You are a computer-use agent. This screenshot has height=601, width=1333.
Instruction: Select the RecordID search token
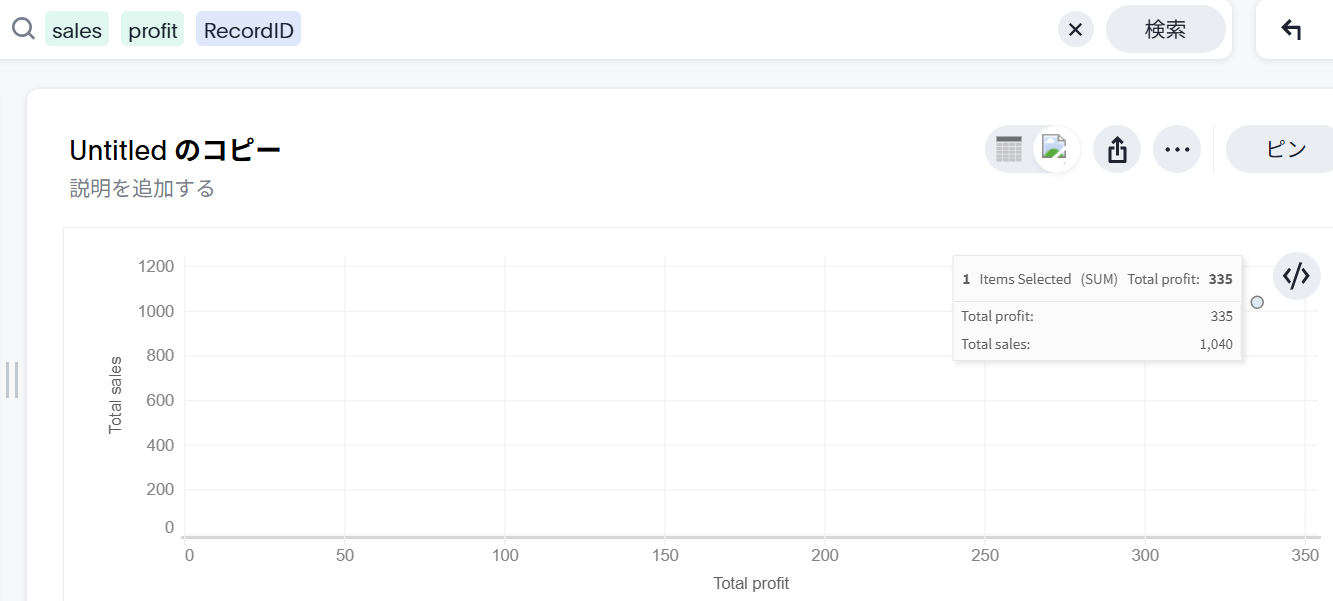point(248,30)
